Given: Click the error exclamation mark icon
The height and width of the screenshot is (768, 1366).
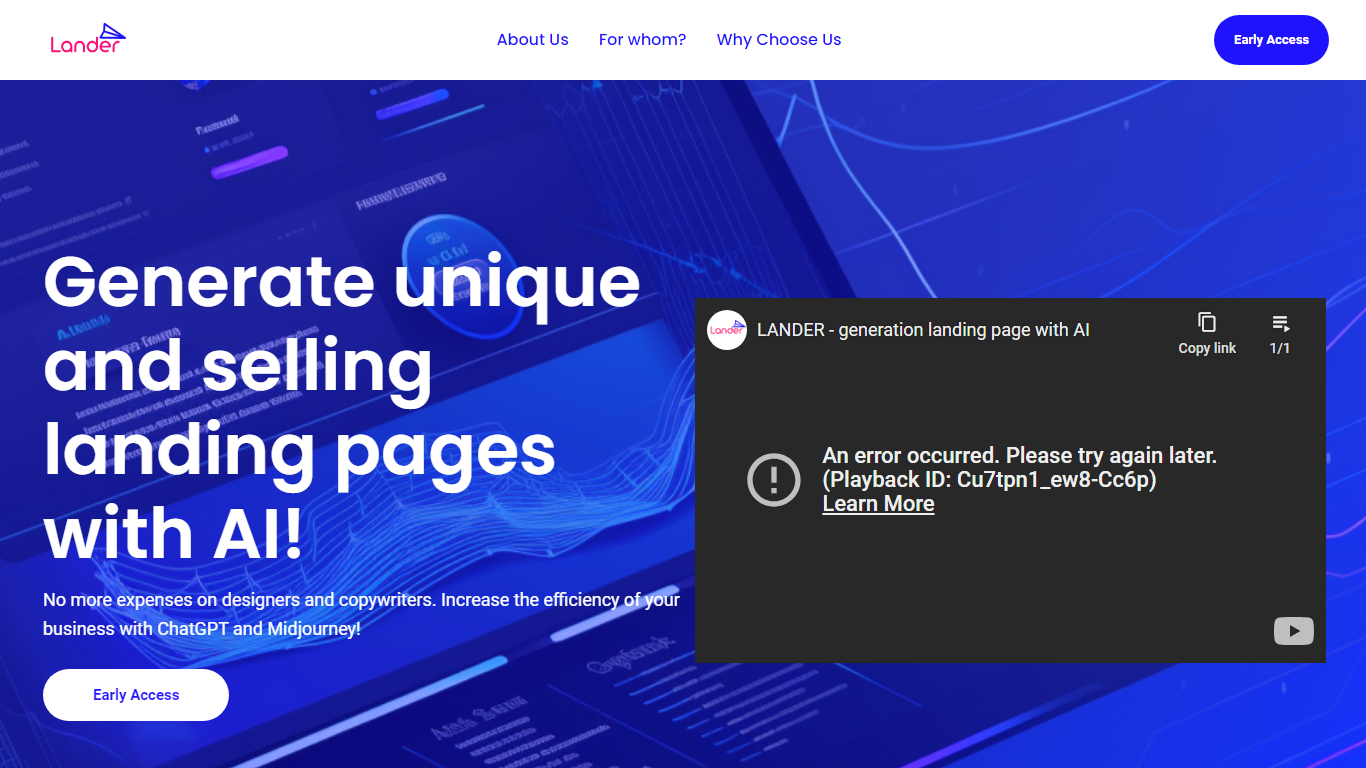Looking at the screenshot, I should tap(774, 480).
